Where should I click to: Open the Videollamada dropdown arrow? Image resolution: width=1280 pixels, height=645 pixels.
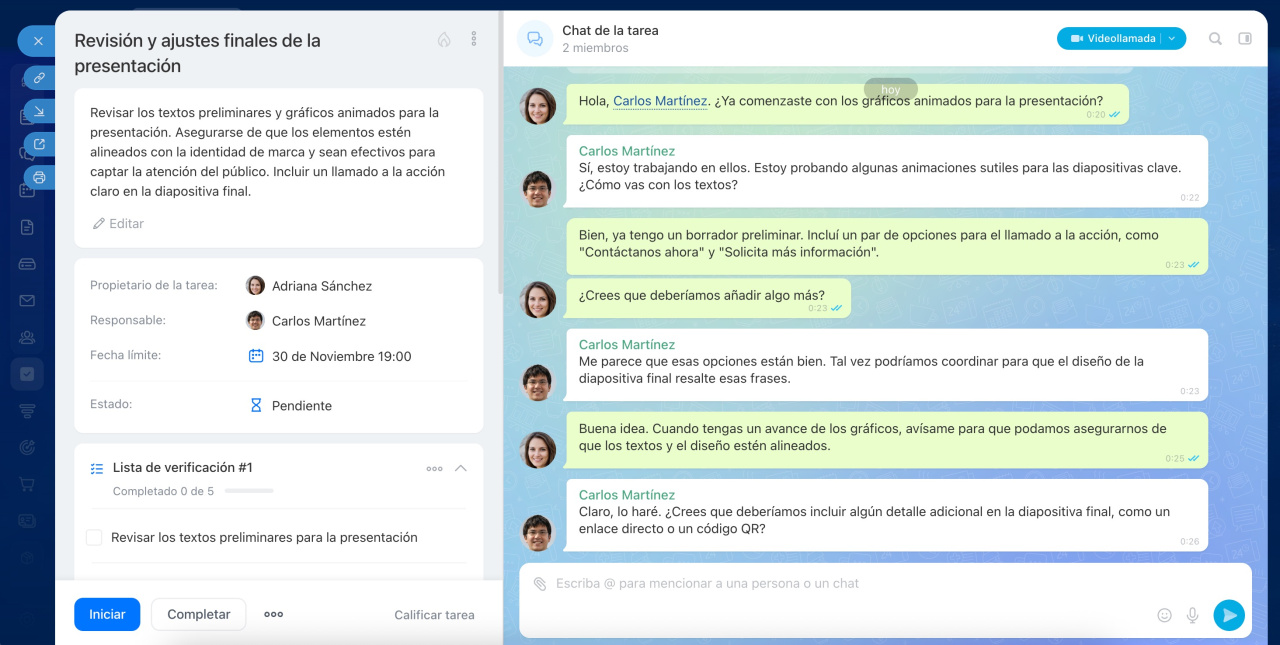[1172, 39]
